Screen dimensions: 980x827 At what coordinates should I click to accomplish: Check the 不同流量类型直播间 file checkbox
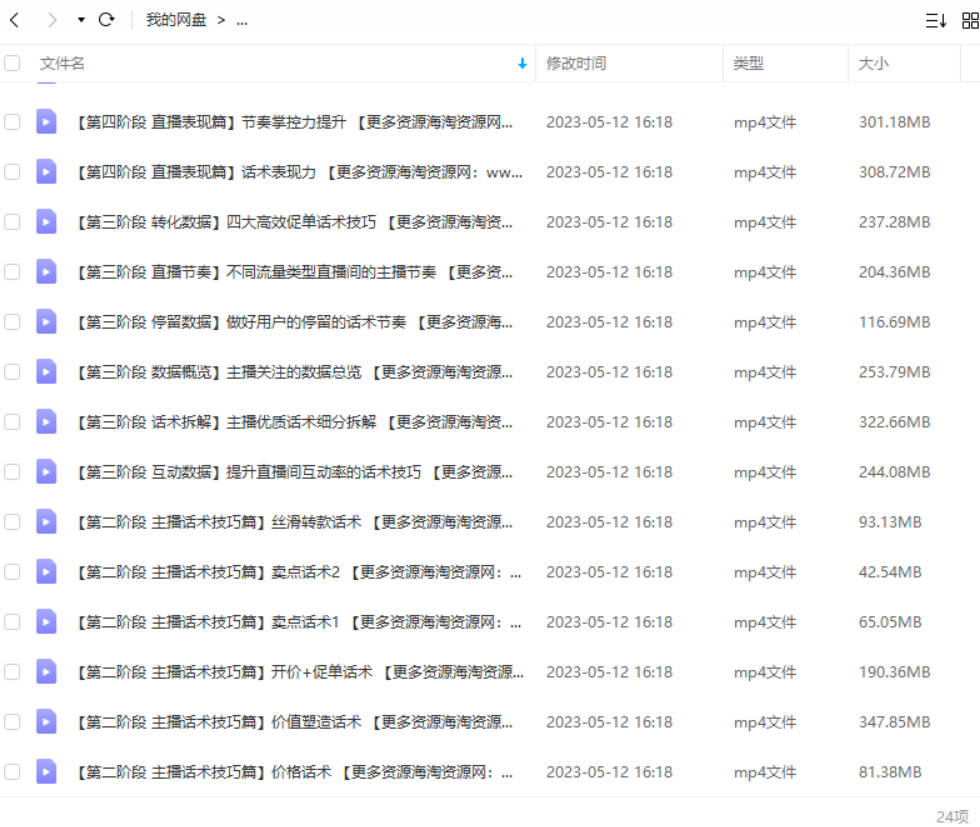[12, 271]
